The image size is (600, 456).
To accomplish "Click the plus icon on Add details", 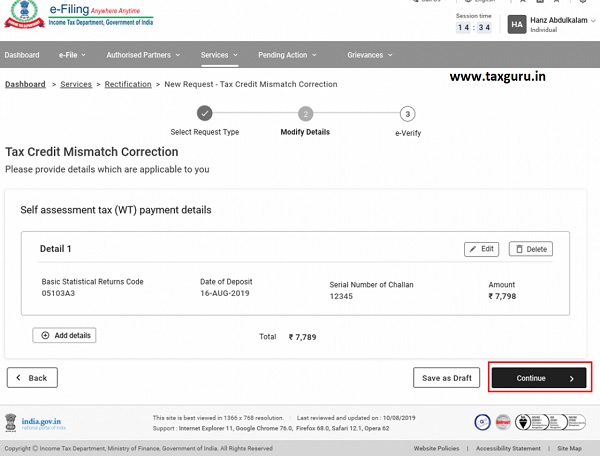I will coord(45,335).
